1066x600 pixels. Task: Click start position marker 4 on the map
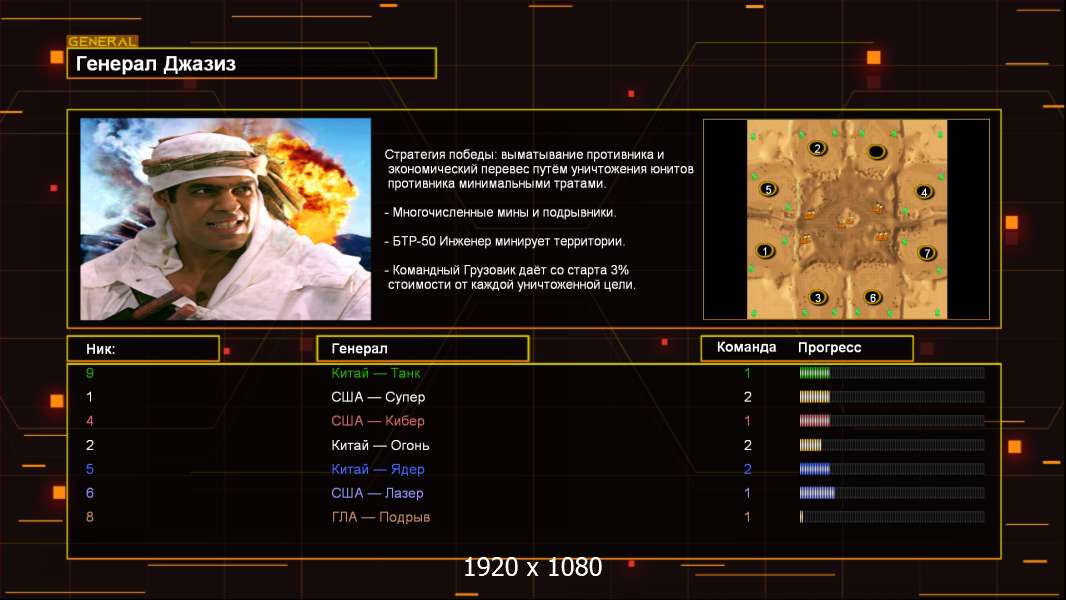923,192
